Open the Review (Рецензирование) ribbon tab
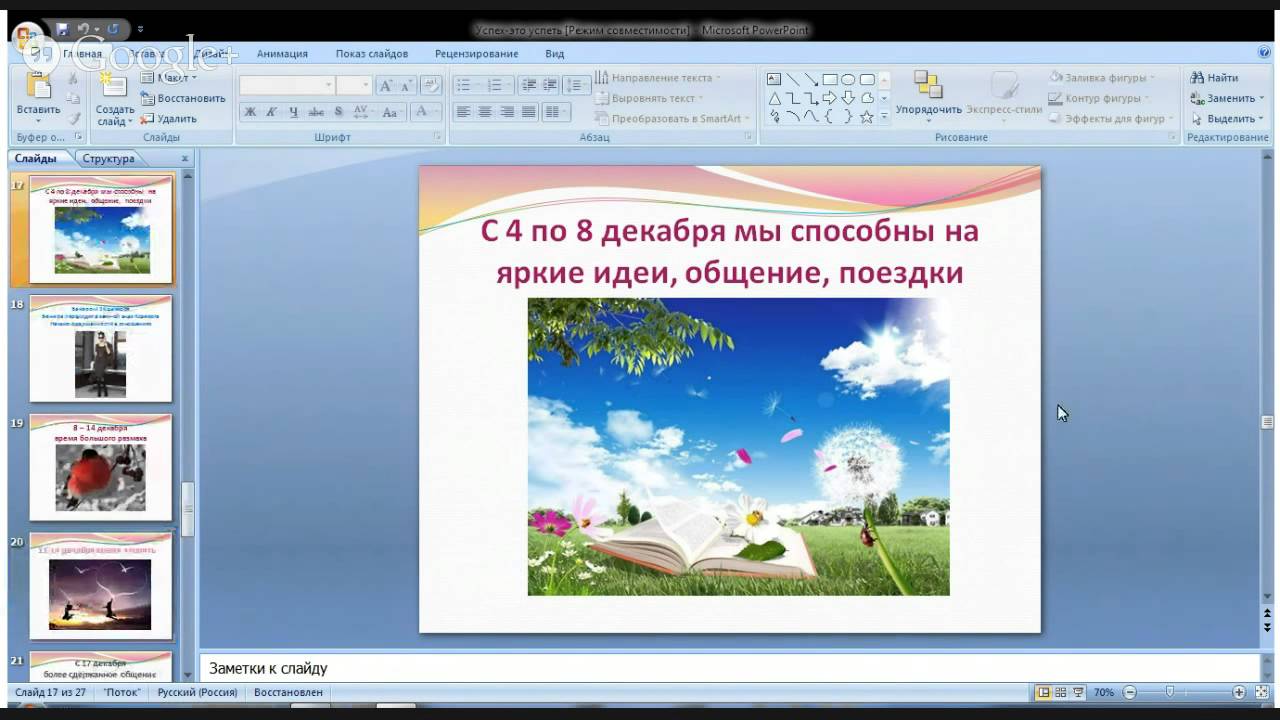This screenshot has height=720, width=1280. [476, 54]
